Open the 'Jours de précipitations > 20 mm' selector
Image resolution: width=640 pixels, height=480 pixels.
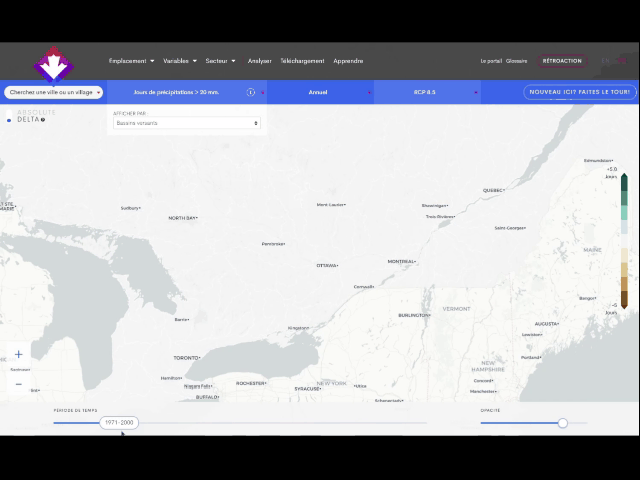[x=187, y=92]
